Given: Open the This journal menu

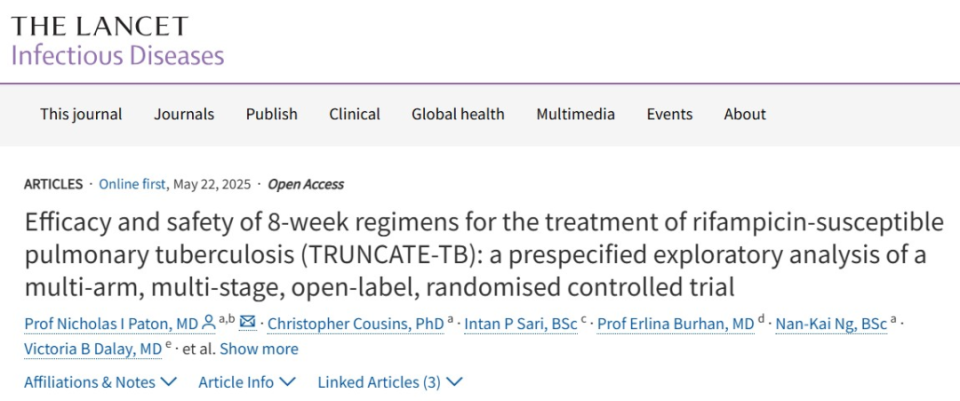Looking at the screenshot, I should (81, 114).
